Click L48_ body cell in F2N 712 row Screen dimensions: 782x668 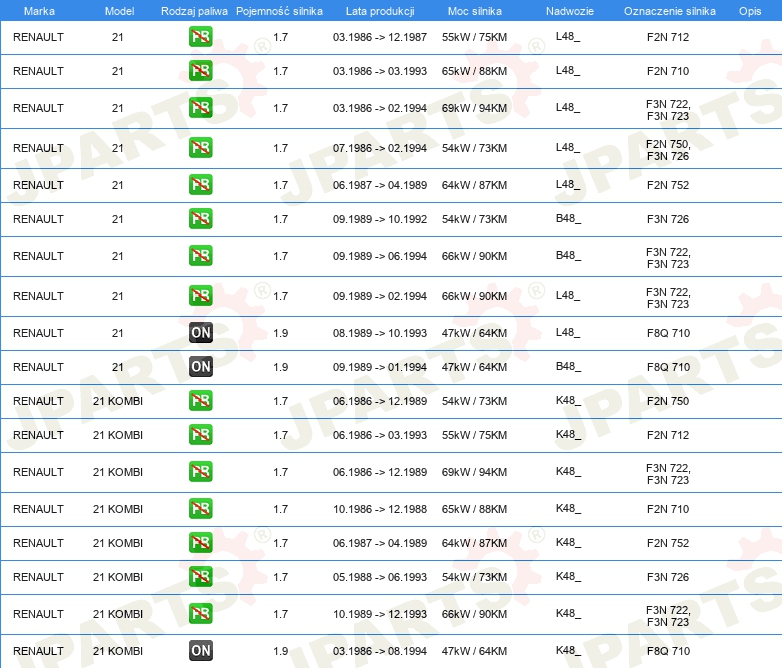click(568, 36)
